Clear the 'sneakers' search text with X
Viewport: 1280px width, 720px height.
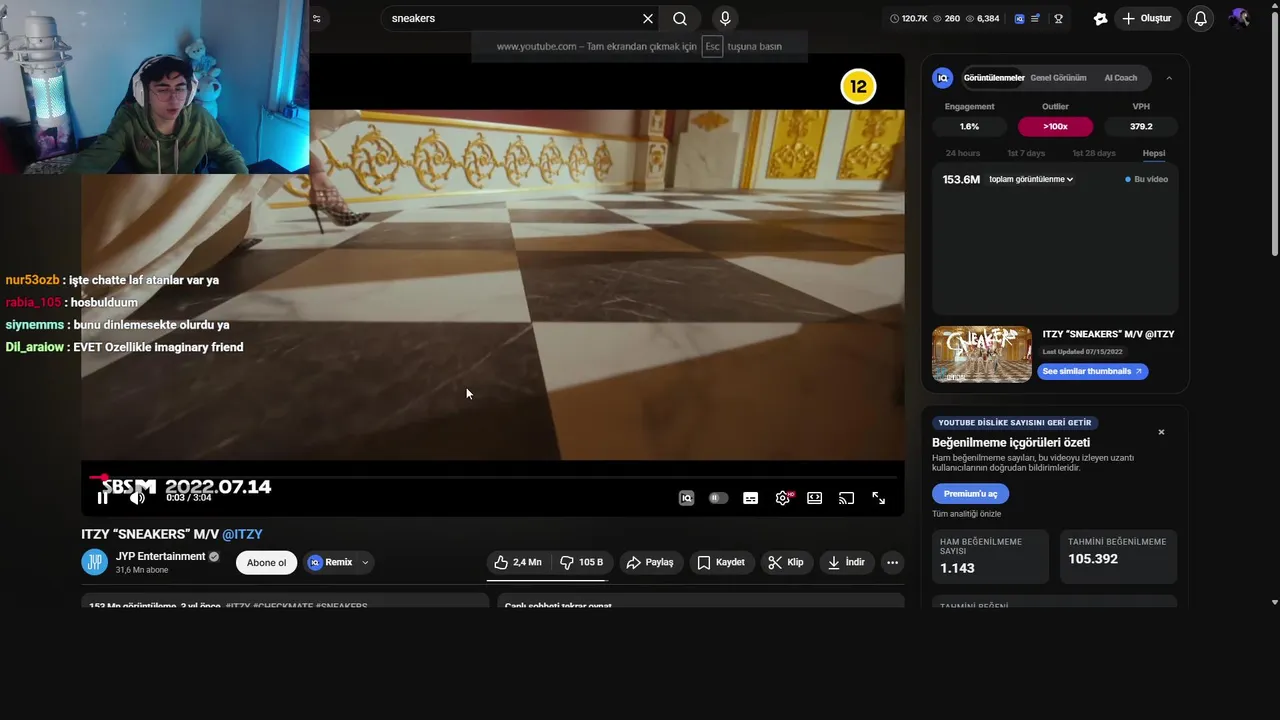[648, 18]
